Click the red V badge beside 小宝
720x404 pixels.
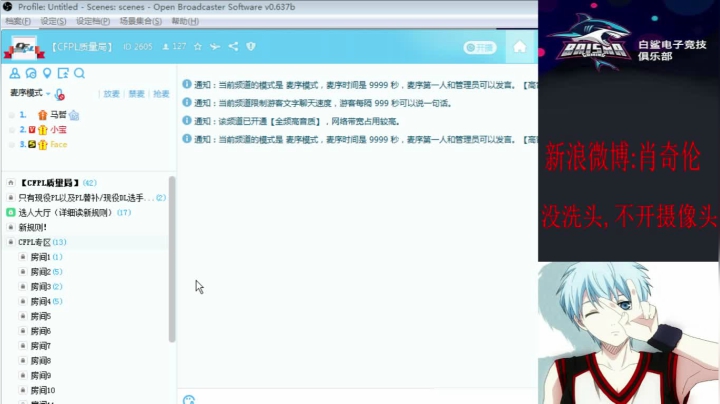pos(32,129)
